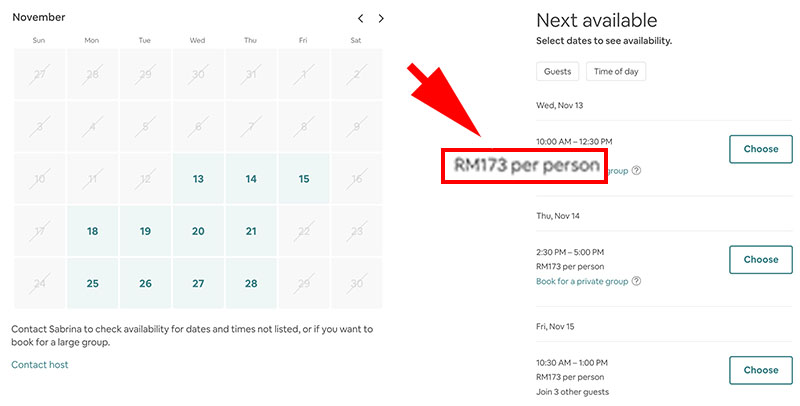Open help icon beside Nov 13 private group
The image size is (800, 406).
coord(636,170)
